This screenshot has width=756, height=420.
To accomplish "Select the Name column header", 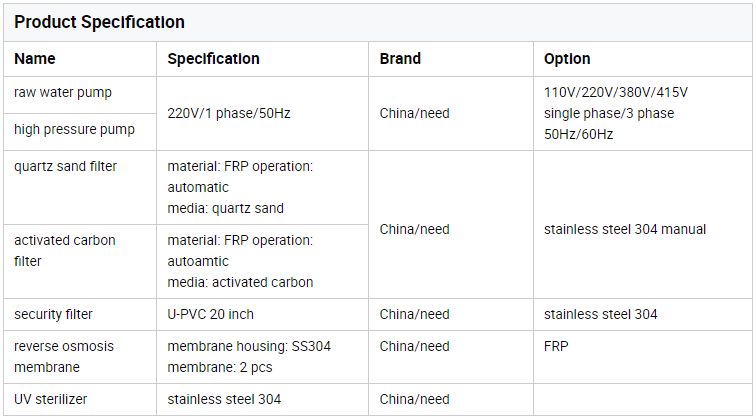I will tap(35, 59).
